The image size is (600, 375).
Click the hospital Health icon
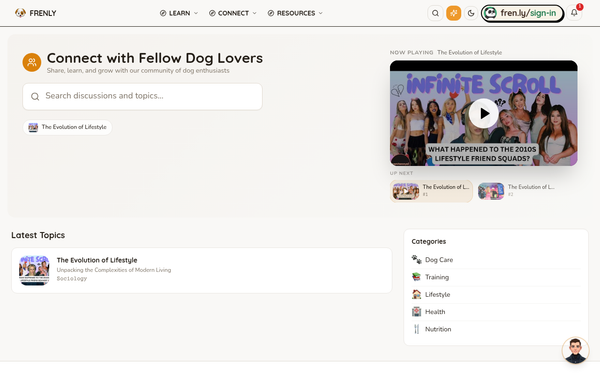[416, 311]
